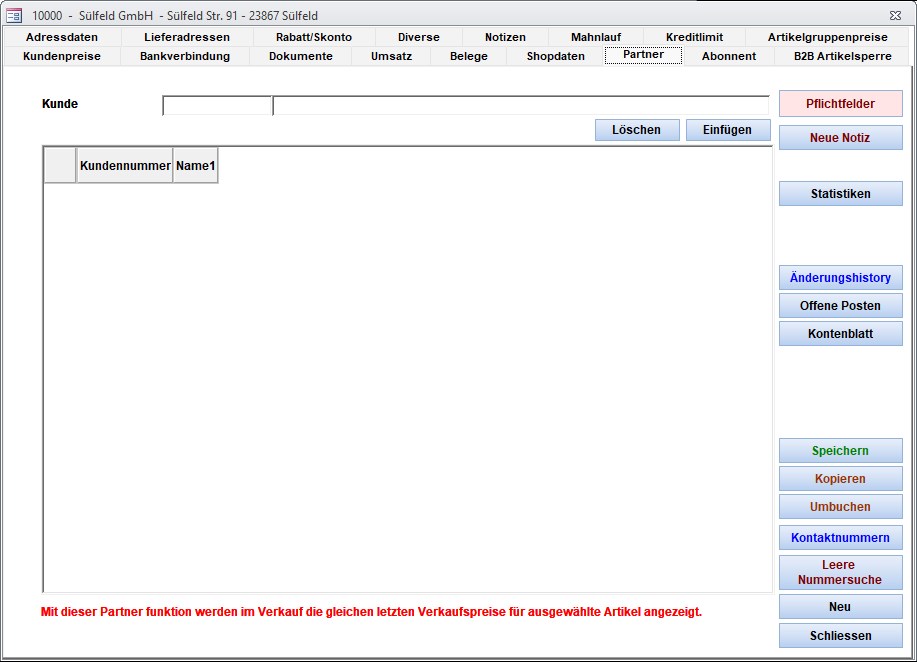Create a note with Neue Notiz
This screenshot has height=662, width=917.
click(x=840, y=138)
